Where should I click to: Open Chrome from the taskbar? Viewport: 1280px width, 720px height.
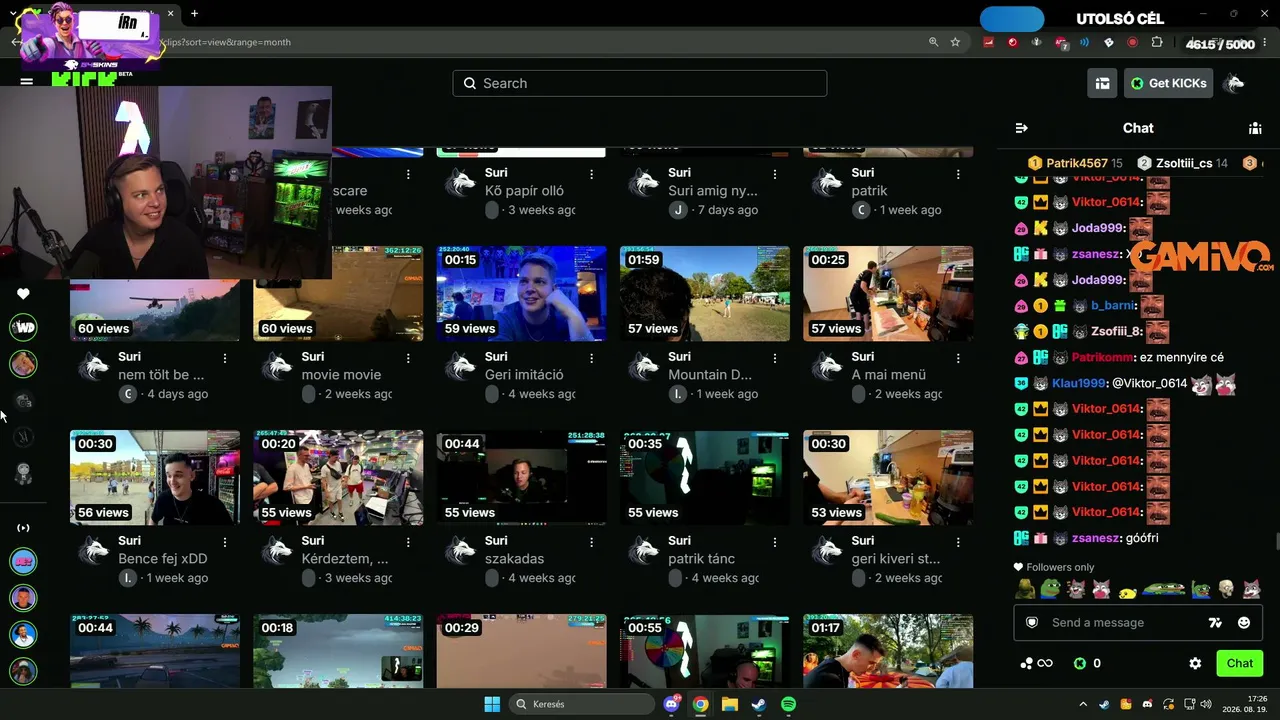[700, 704]
